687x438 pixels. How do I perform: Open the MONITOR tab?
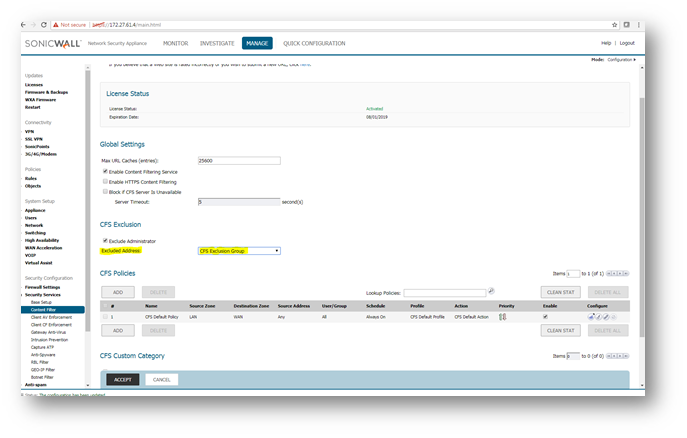pyautogui.click(x=175, y=43)
